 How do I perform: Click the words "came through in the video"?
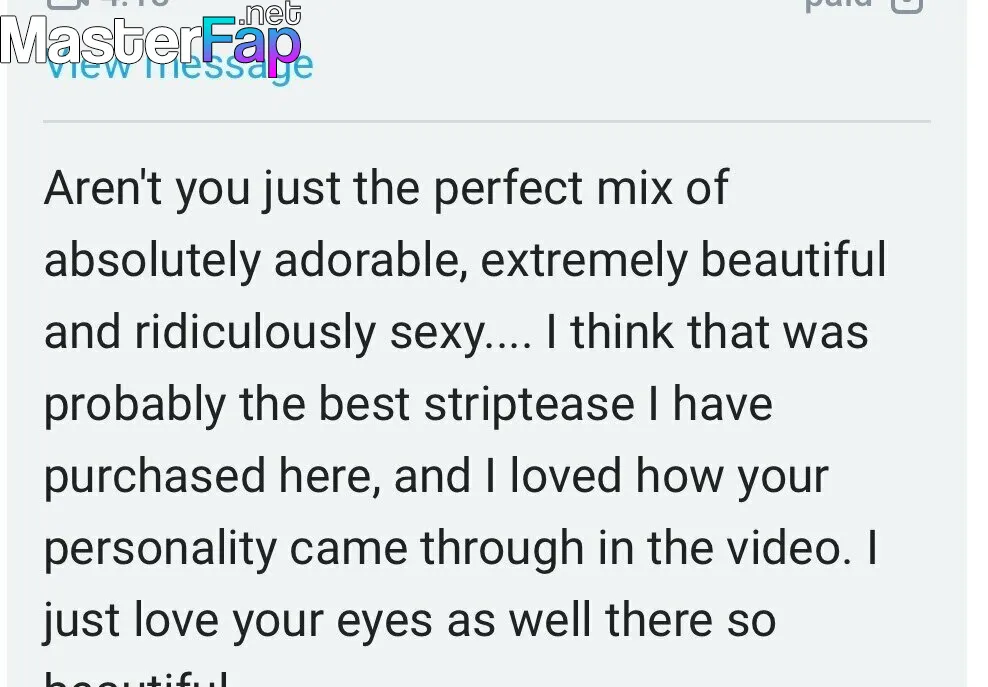click(570, 547)
